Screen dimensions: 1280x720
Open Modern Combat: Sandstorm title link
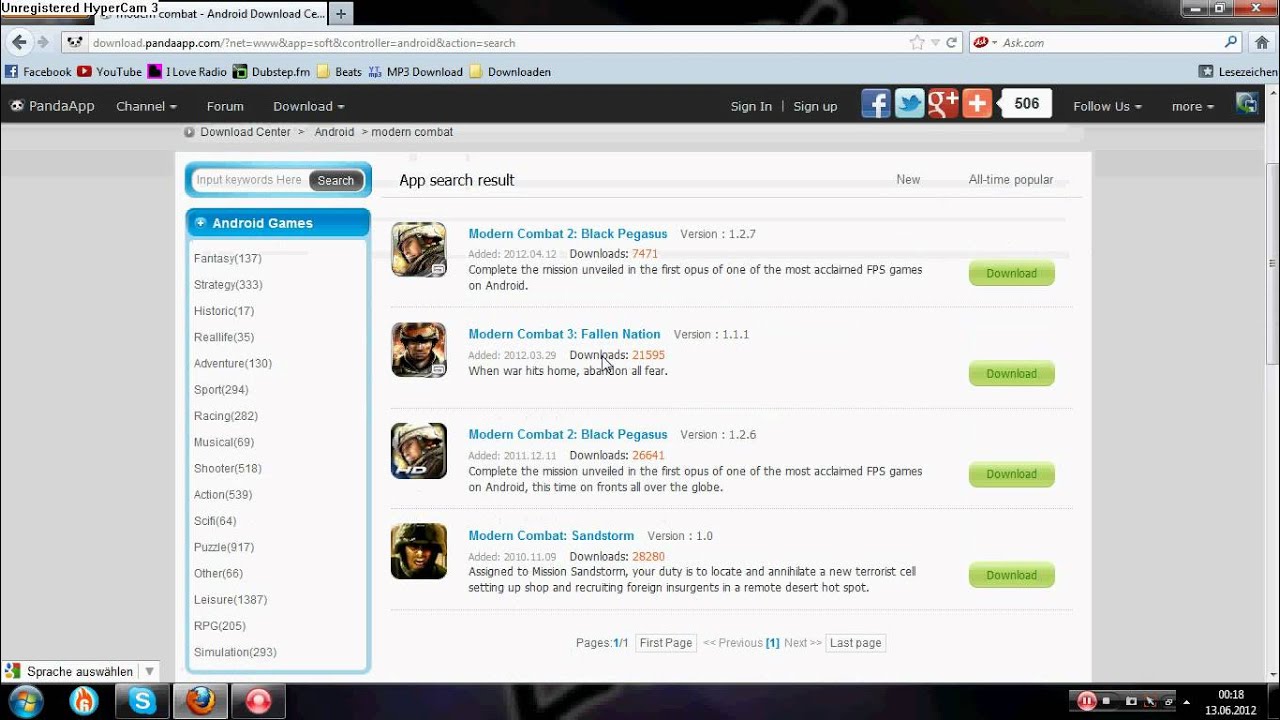[551, 536]
